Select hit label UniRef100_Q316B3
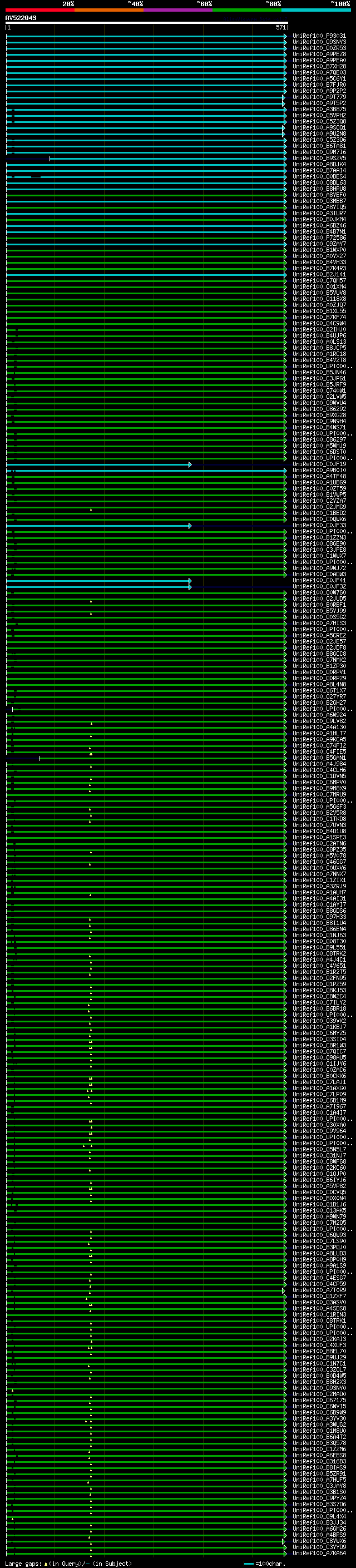The height and width of the screenshot is (1568, 356). coord(319,1461)
